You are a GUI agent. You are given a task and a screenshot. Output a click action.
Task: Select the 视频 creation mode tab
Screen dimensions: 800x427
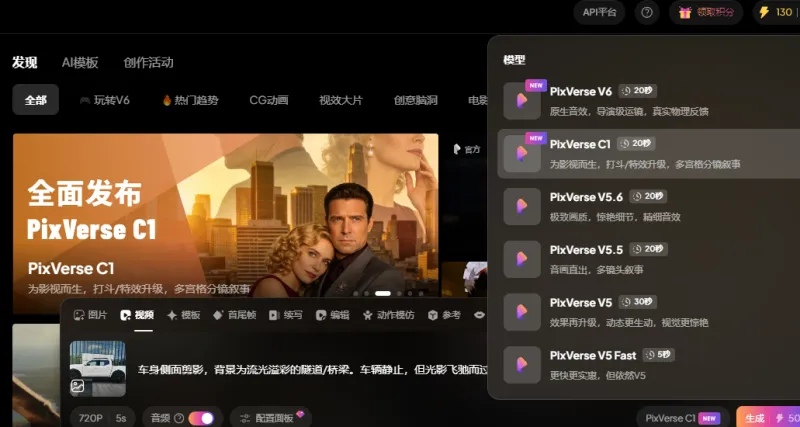pos(137,315)
